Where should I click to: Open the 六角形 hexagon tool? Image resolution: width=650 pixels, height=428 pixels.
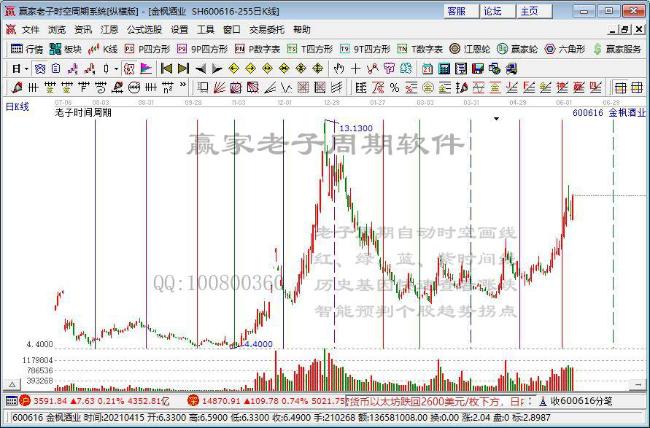click(565, 49)
